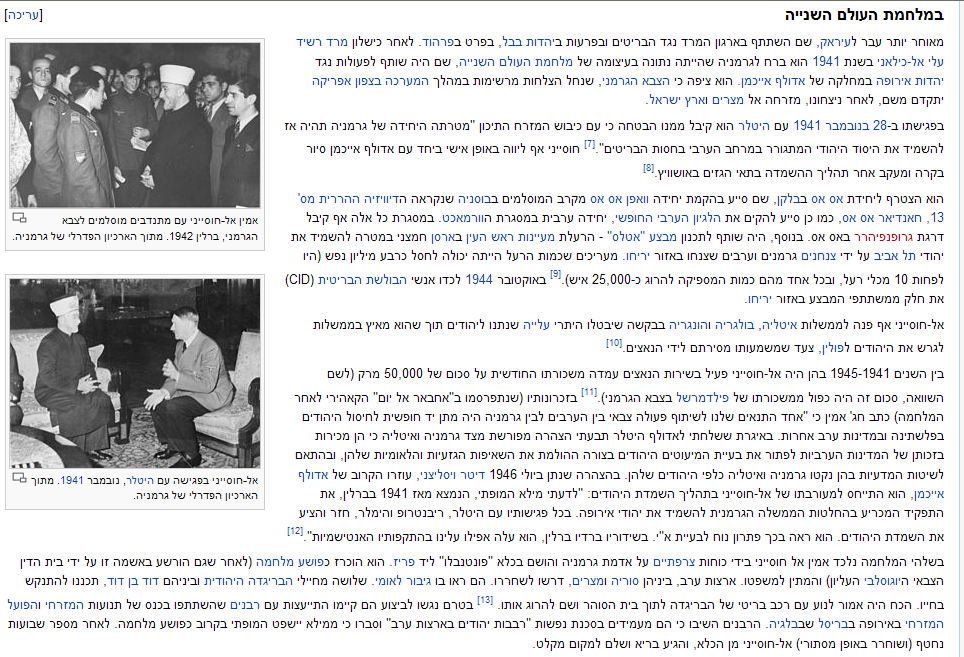Follow the יהדות אירופה link
This screenshot has width=964, height=657.
coord(910,81)
